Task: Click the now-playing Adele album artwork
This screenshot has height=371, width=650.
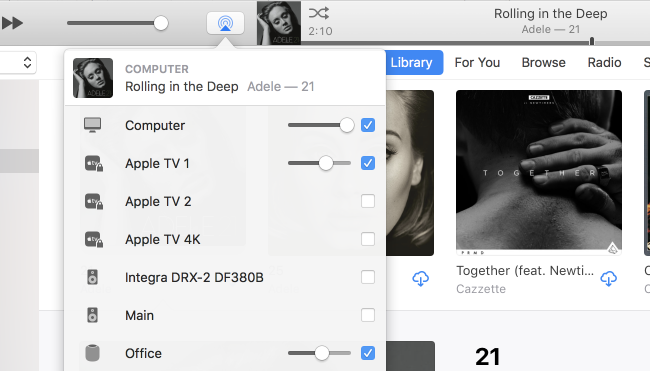Action: 279,23
